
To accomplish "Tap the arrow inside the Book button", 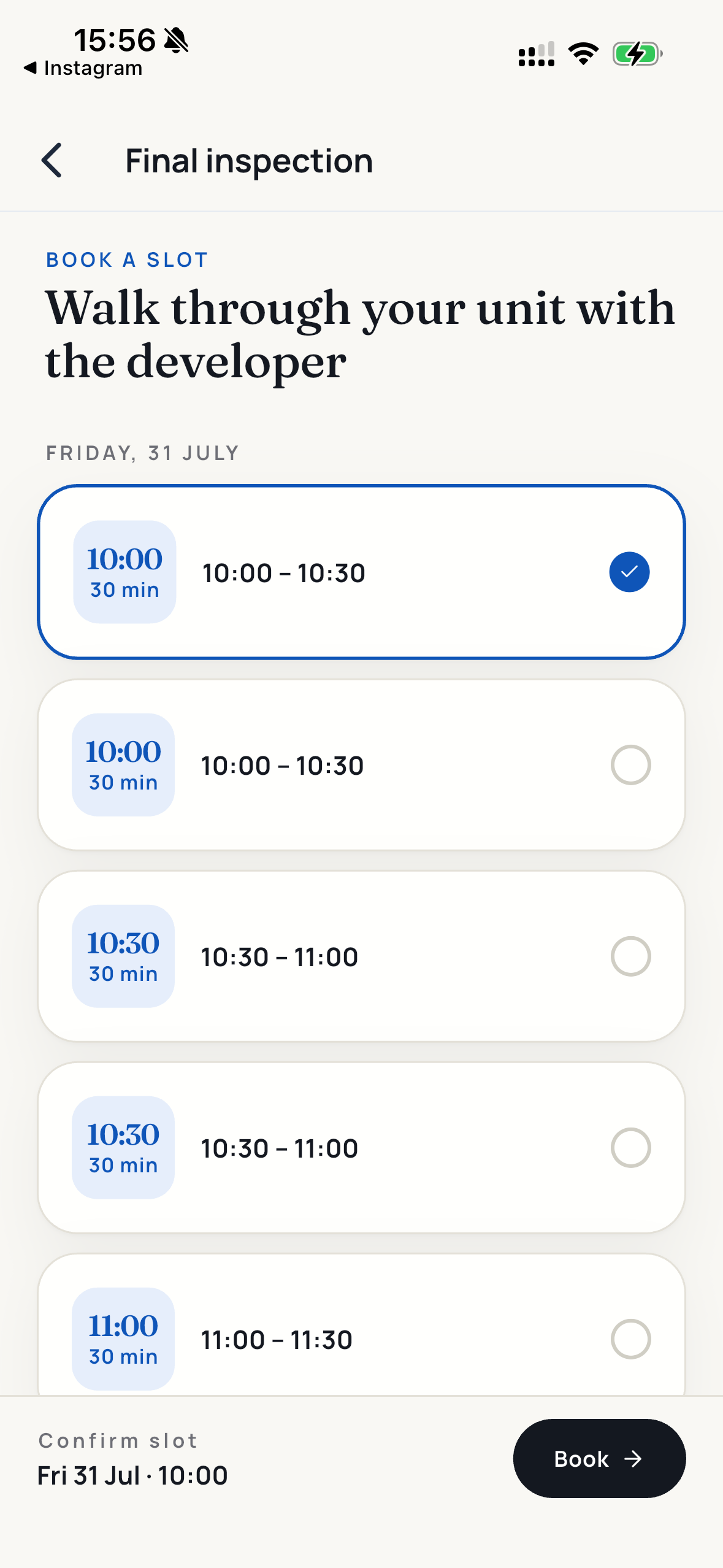I will [633, 1459].
